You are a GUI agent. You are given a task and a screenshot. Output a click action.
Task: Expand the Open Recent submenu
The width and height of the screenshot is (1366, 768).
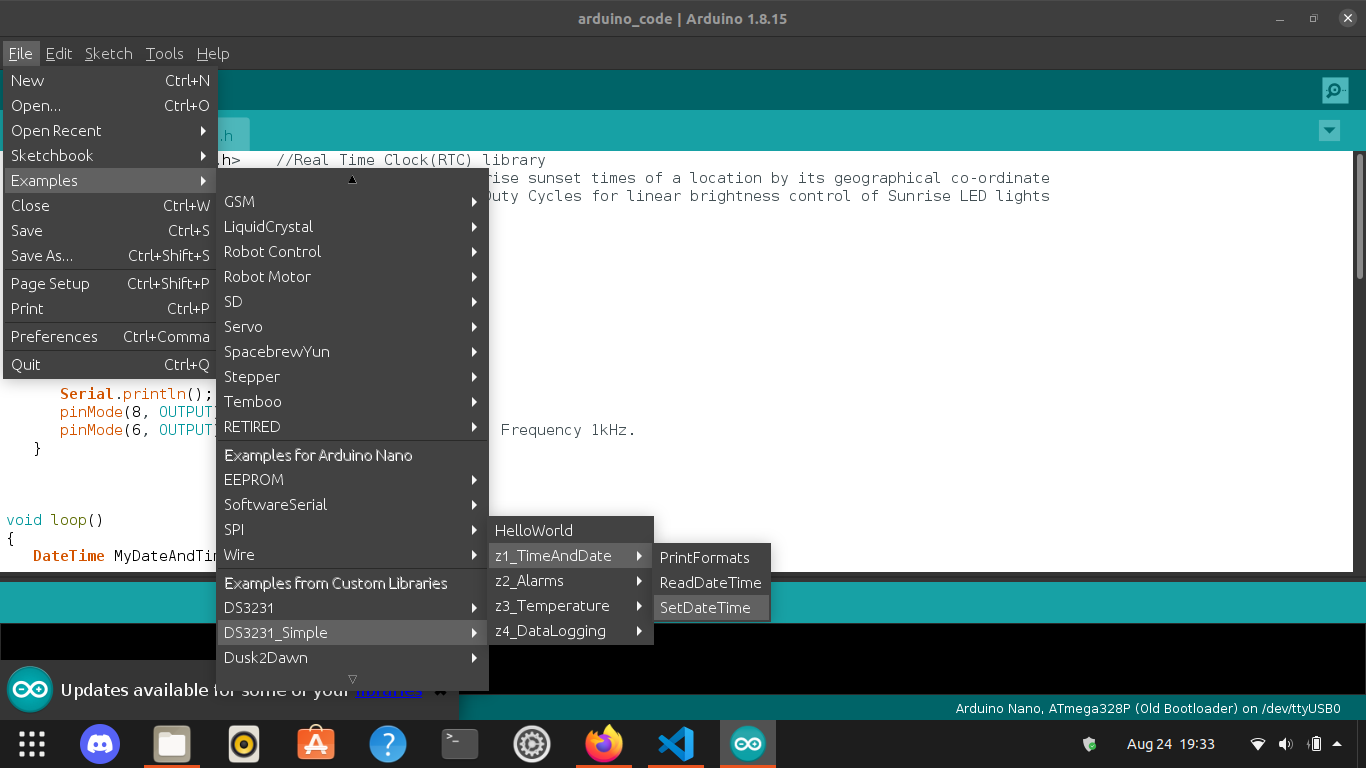pyautogui.click(x=110, y=131)
